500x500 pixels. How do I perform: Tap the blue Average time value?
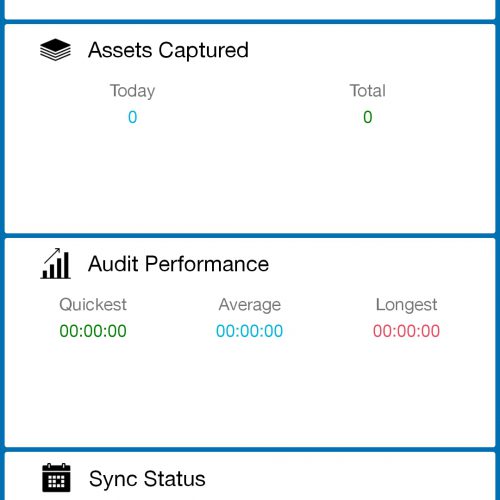tap(250, 331)
